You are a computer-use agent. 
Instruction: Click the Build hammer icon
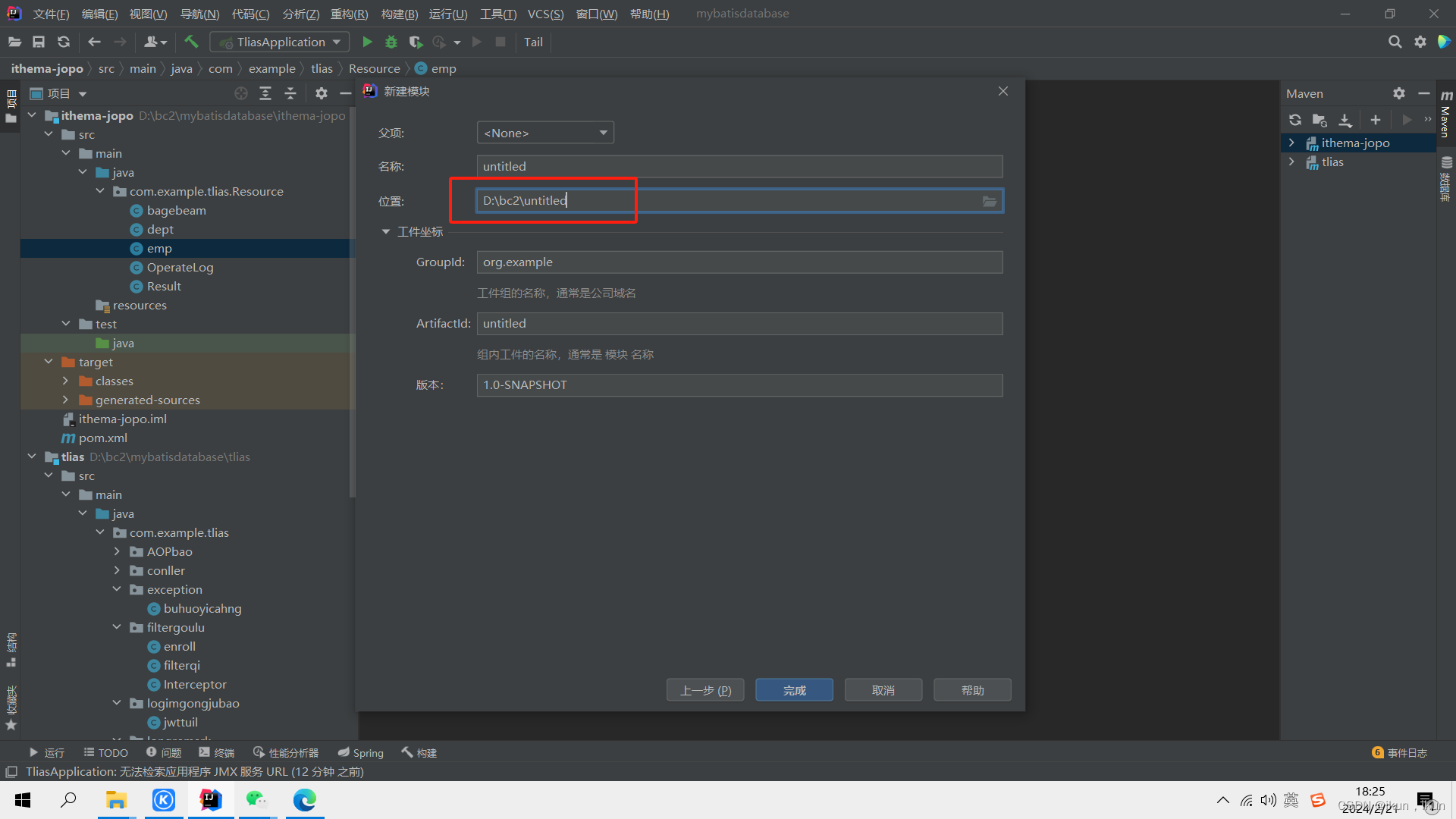(x=191, y=42)
